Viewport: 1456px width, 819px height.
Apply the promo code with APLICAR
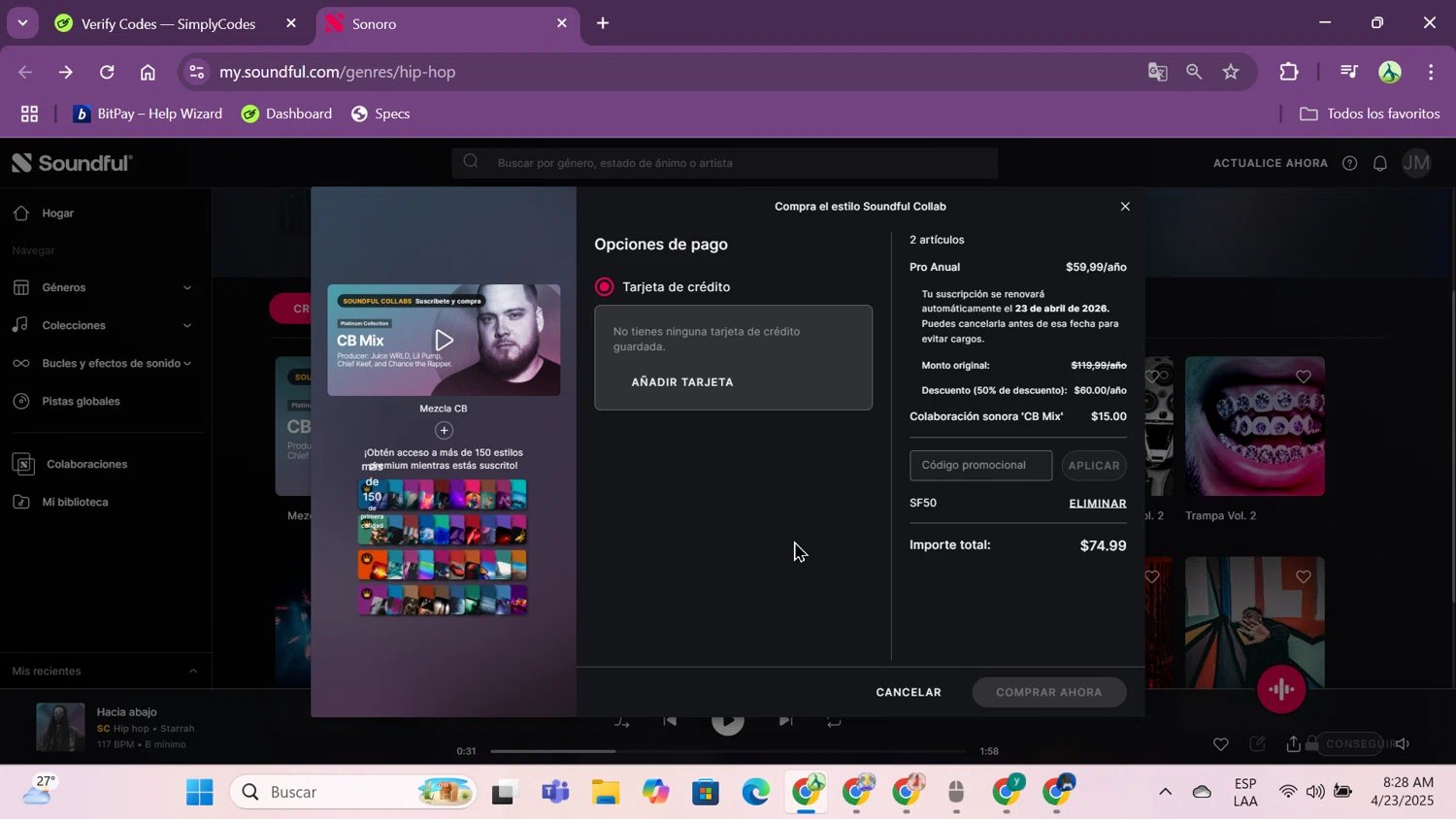point(1094,466)
